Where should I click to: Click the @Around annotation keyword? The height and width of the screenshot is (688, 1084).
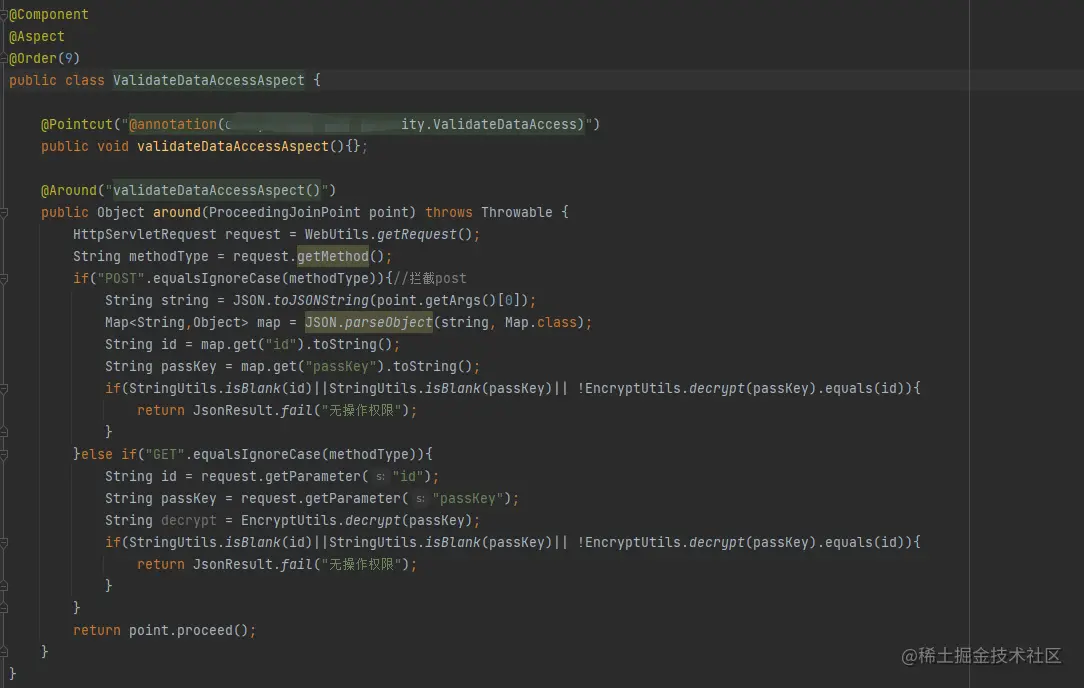click(68, 190)
